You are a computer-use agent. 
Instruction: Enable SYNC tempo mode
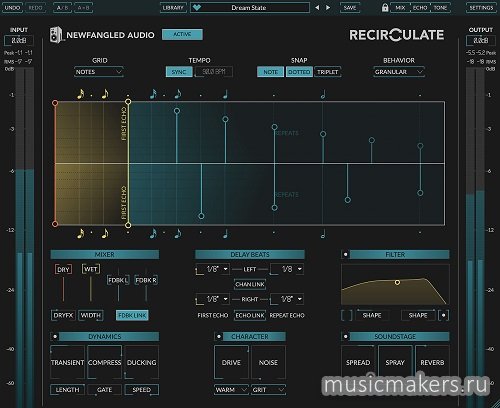pyautogui.click(x=179, y=72)
